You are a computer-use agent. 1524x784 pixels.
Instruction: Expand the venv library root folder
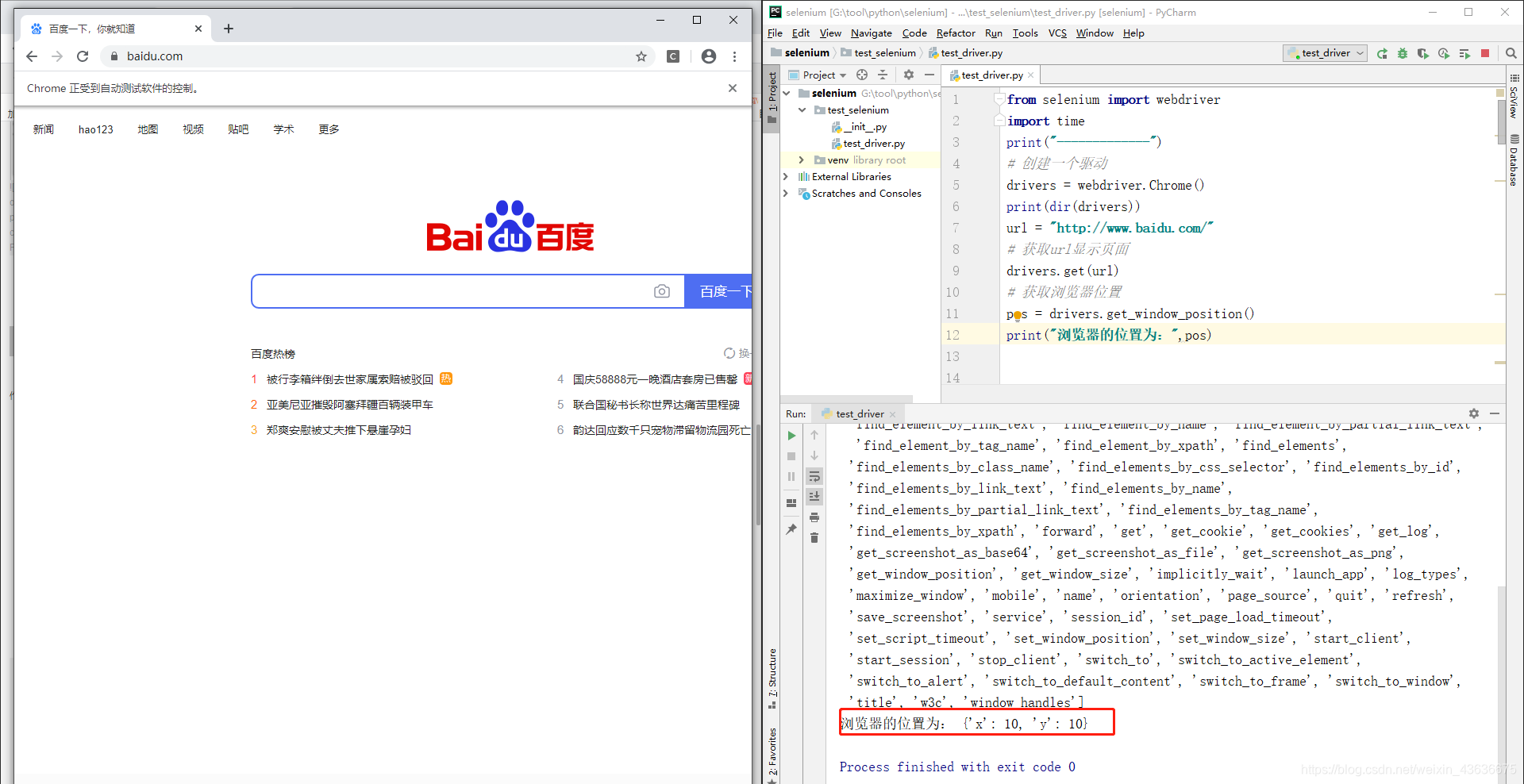tap(802, 159)
